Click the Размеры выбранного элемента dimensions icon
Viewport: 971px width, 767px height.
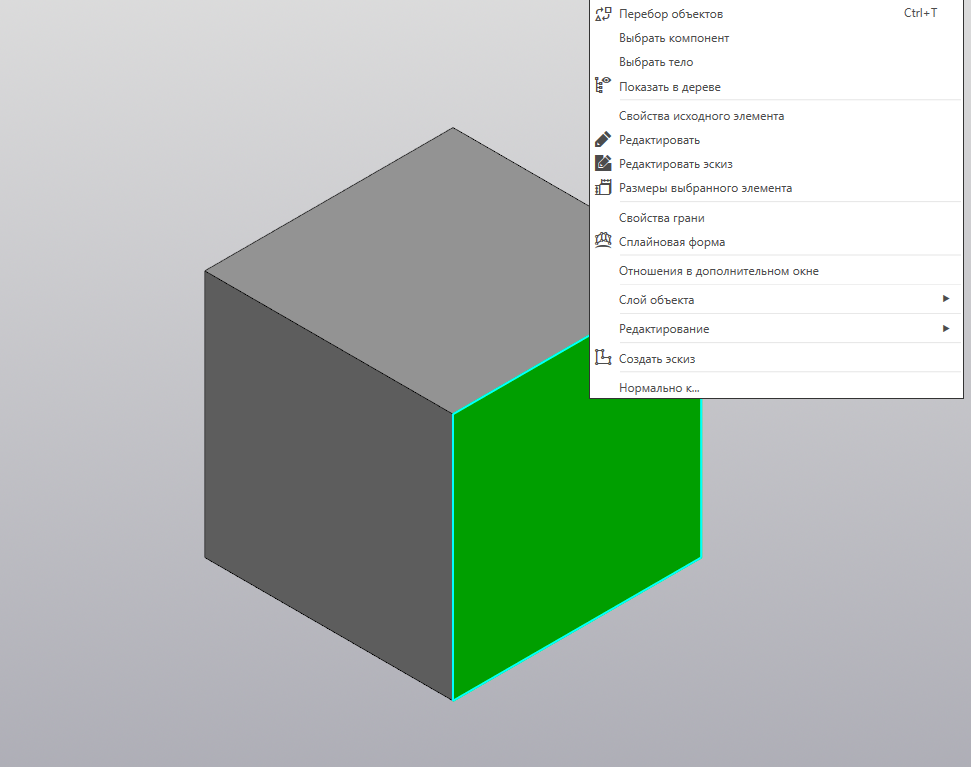pyautogui.click(x=603, y=187)
